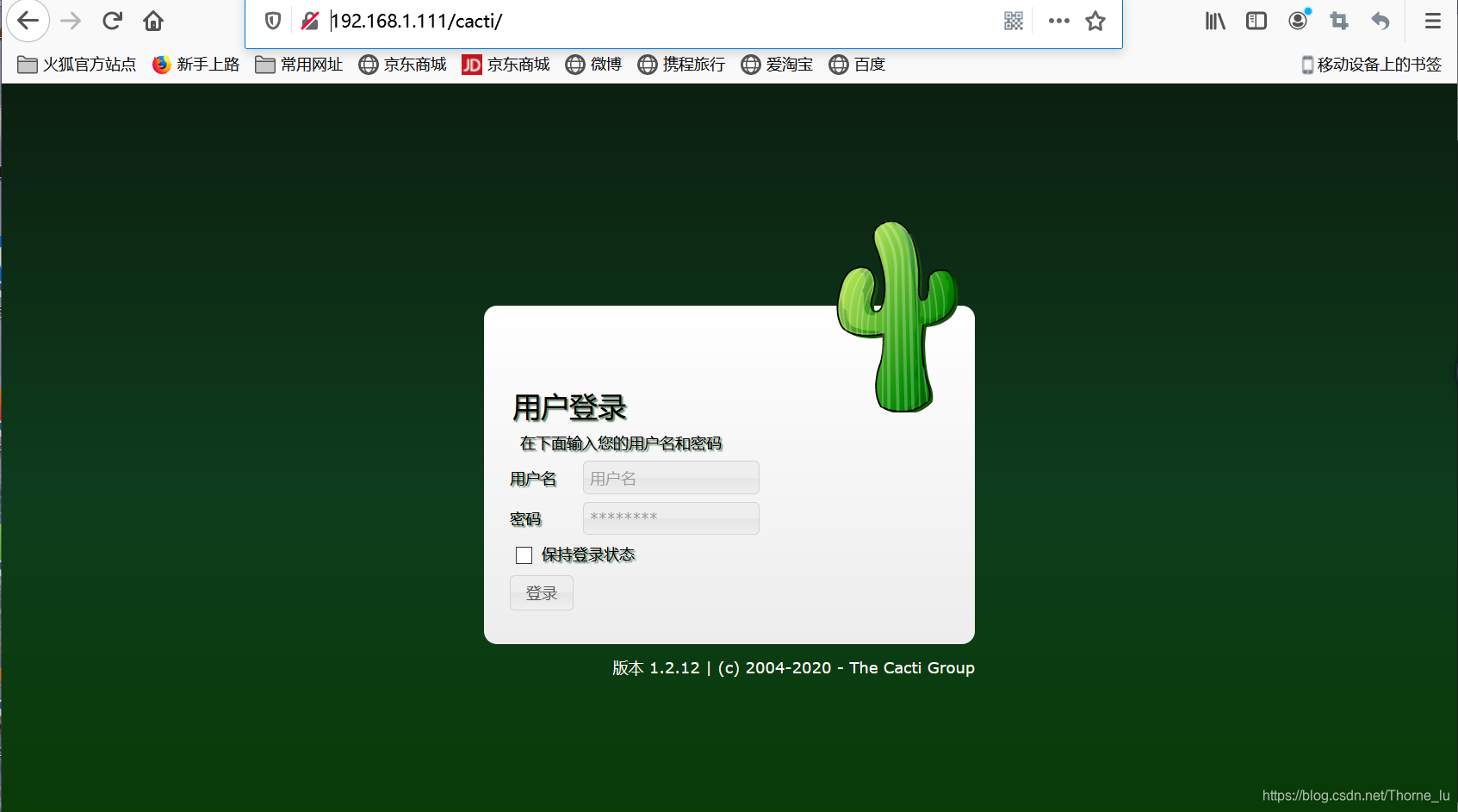Viewport: 1458px width, 812px height.
Task: Open the browser home page icon
Action: point(153,21)
